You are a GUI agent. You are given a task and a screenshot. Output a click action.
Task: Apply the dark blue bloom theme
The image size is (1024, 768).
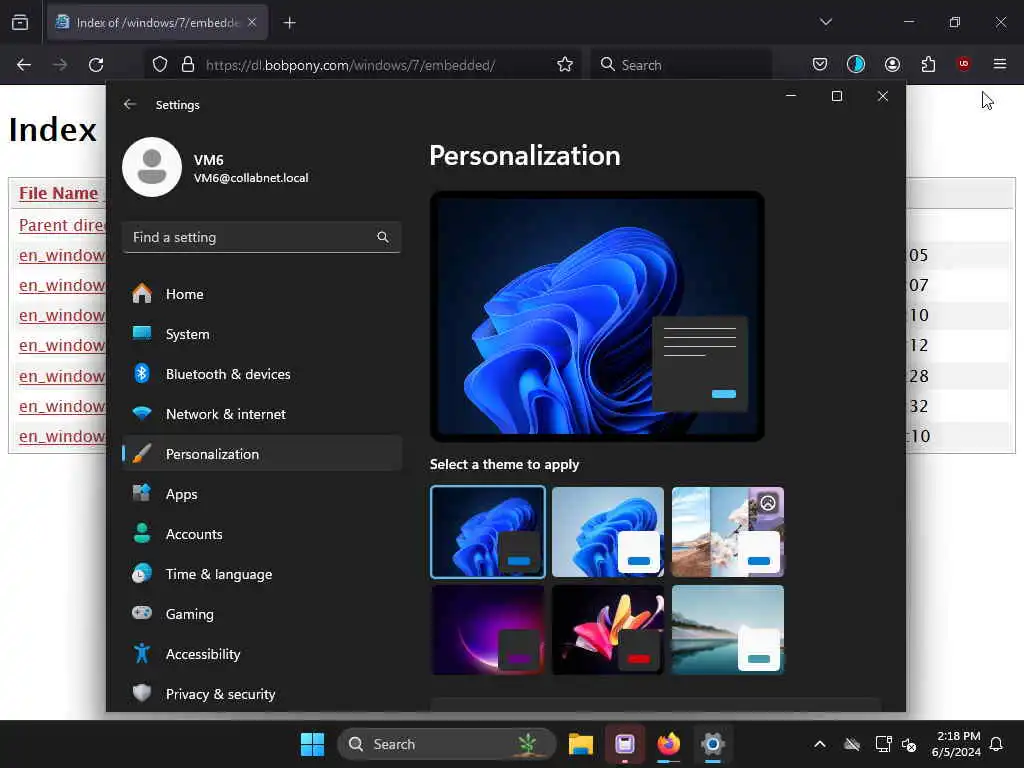[488, 532]
